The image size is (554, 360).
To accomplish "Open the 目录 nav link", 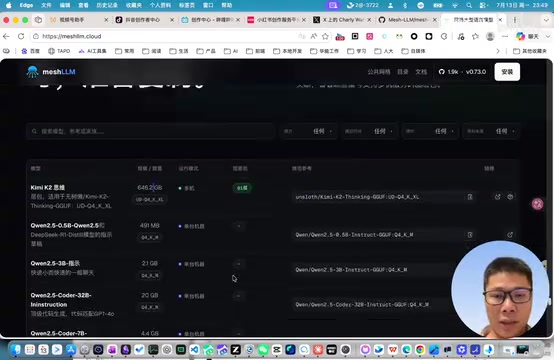I will coord(403,72).
